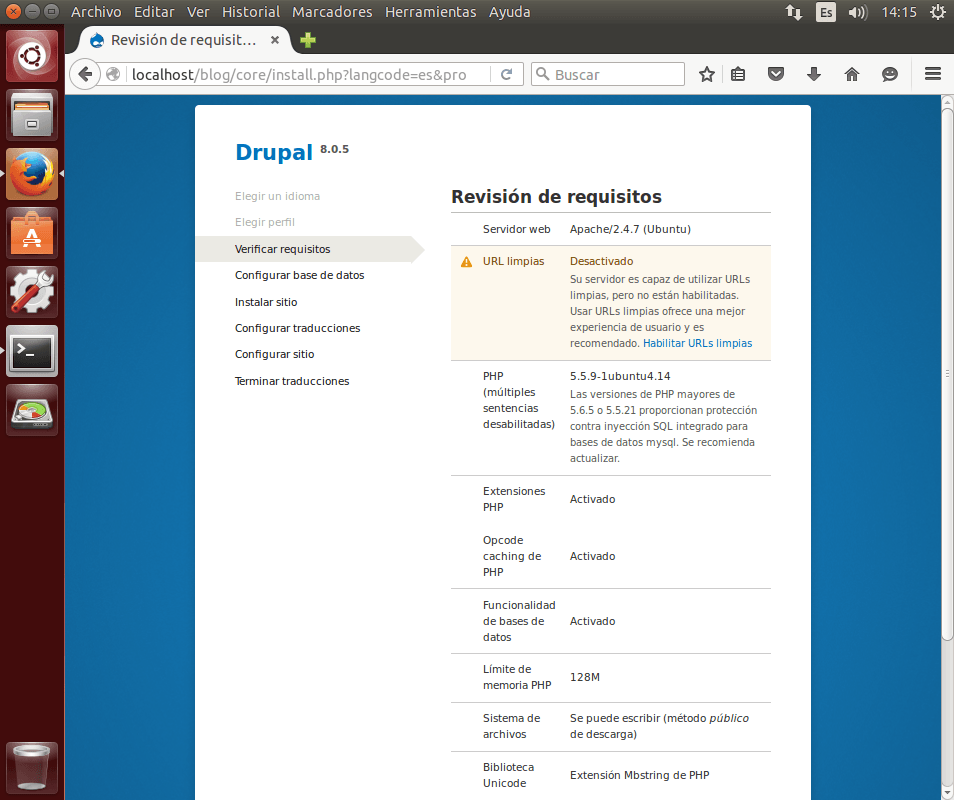Bookmark this page with the star
954x800 pixels.
(x=706, y=74)
